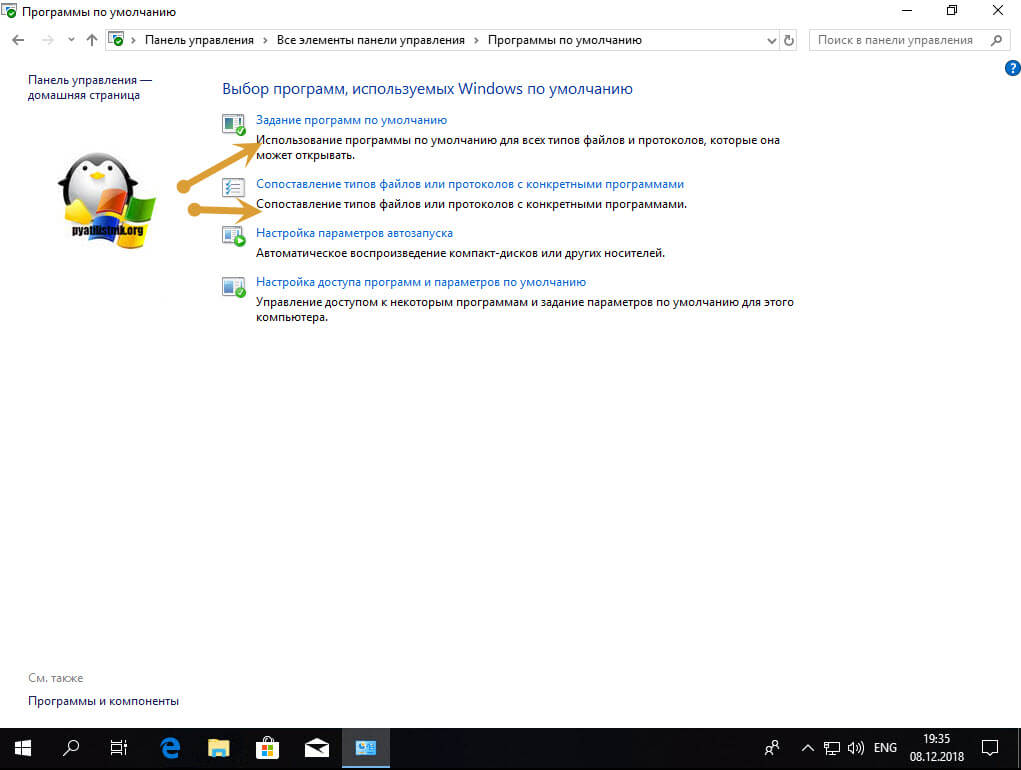Open network icon in system tray

pyautogui.click(x=832, y=749)
